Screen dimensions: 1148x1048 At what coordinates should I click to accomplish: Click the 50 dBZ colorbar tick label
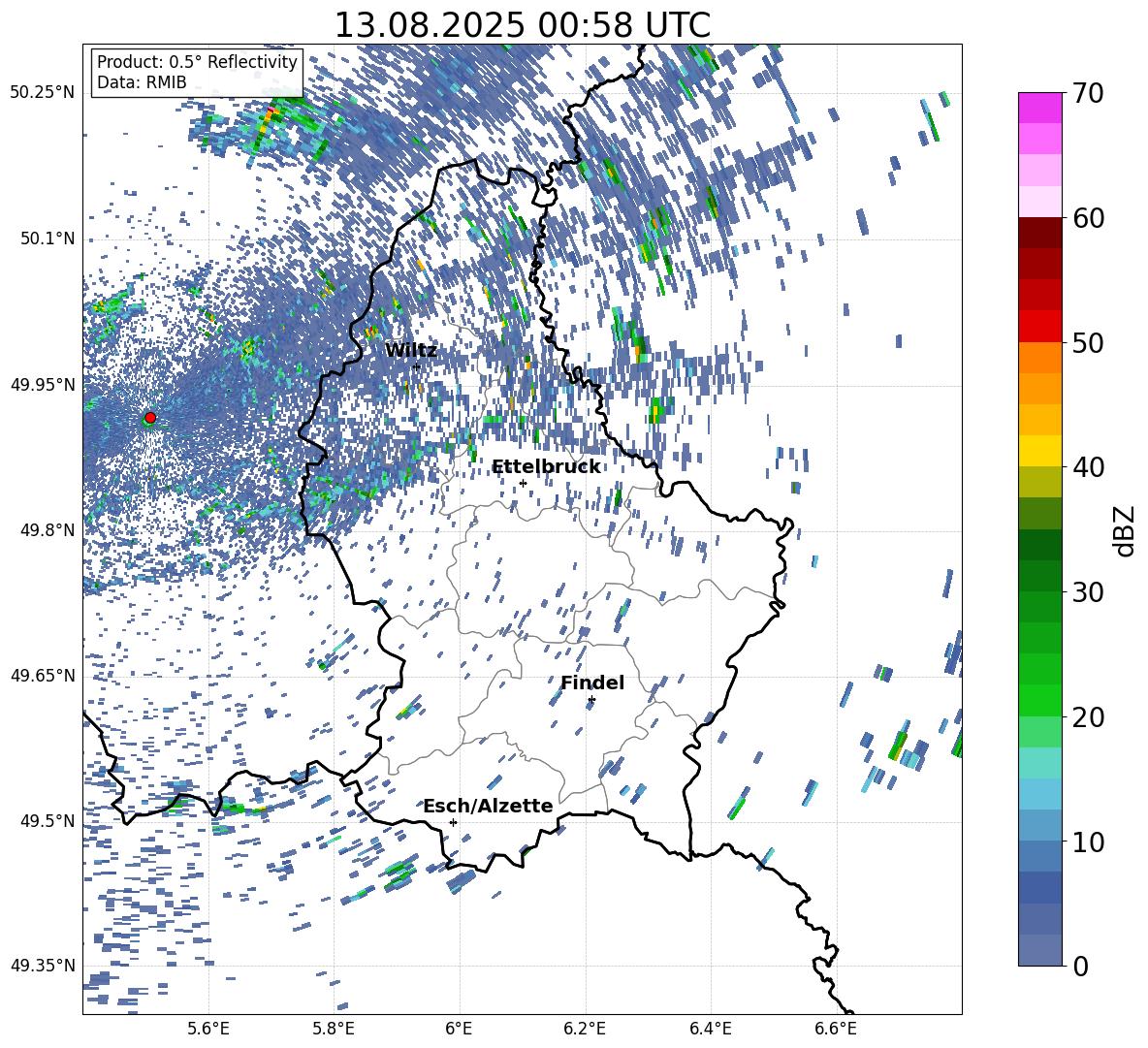1088,342
